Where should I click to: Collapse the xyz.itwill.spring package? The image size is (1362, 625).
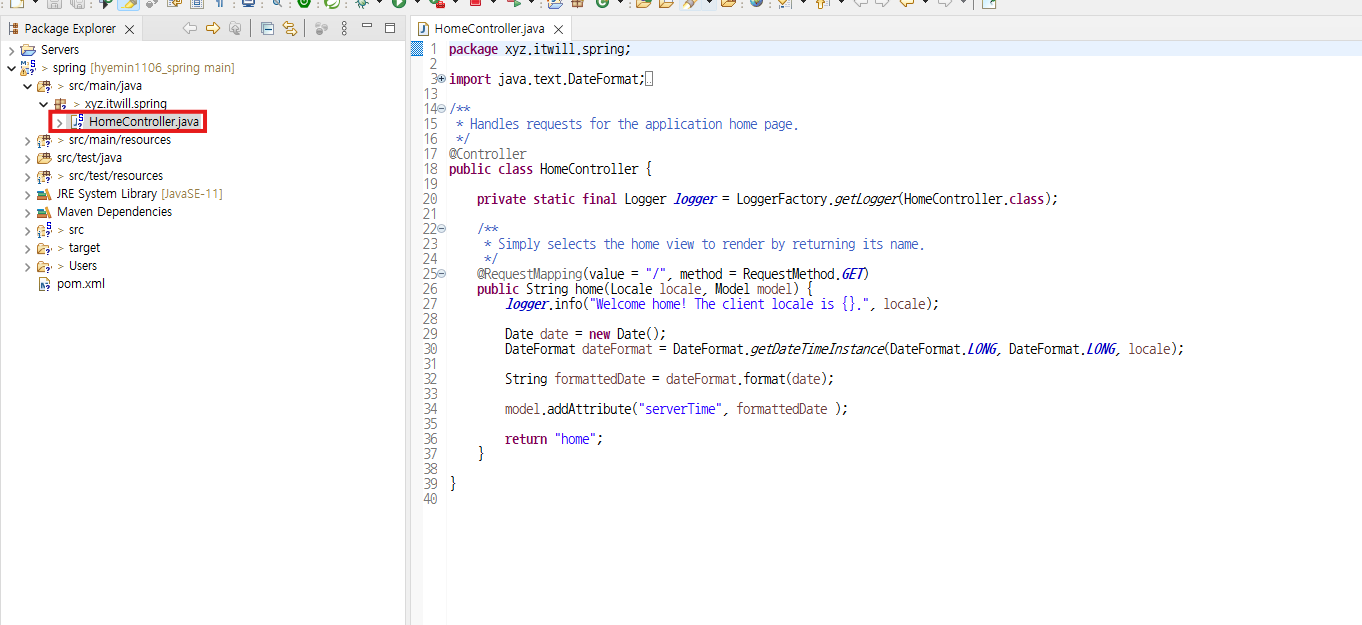coord(43,104)
